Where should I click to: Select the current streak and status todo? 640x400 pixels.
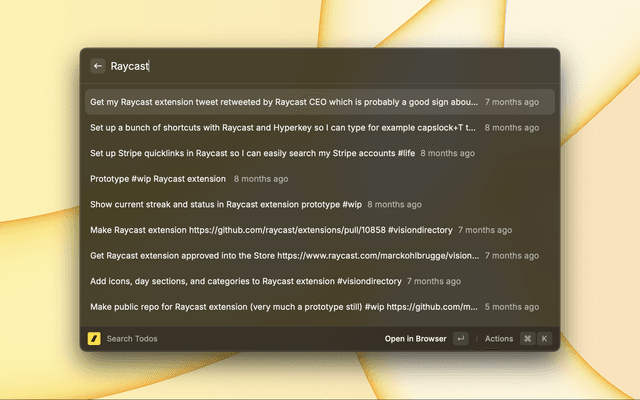[x=226, y=204]
